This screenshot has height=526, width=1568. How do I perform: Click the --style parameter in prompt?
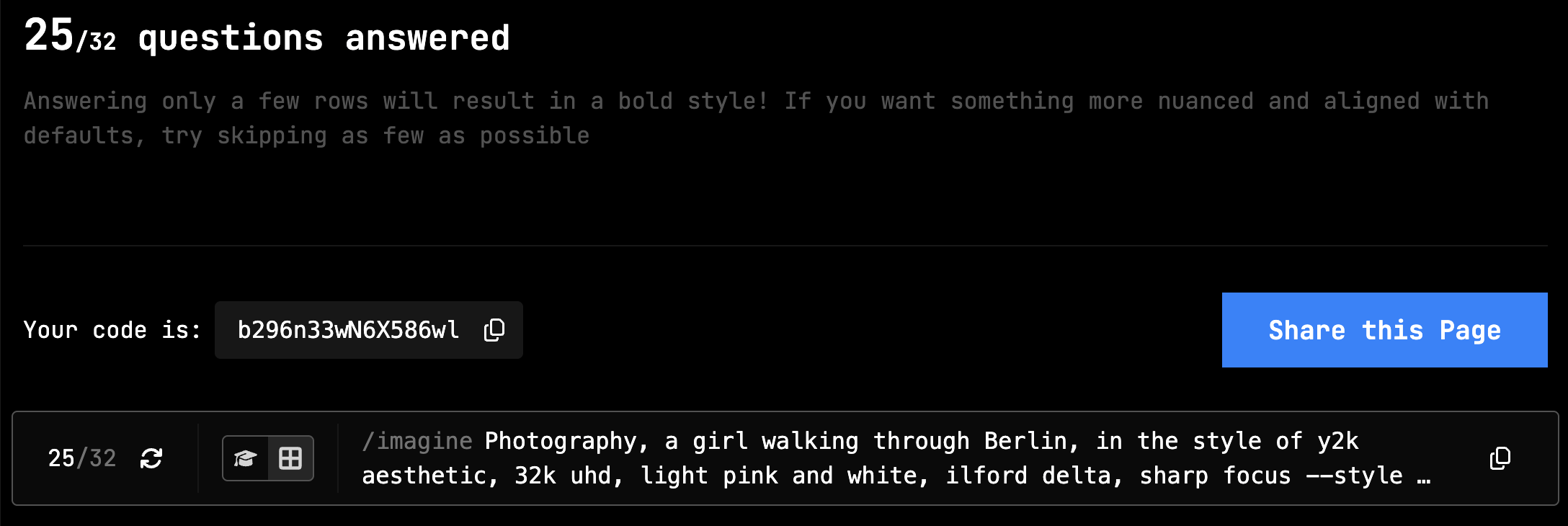pyautogui.click(x=1354, y=476)
